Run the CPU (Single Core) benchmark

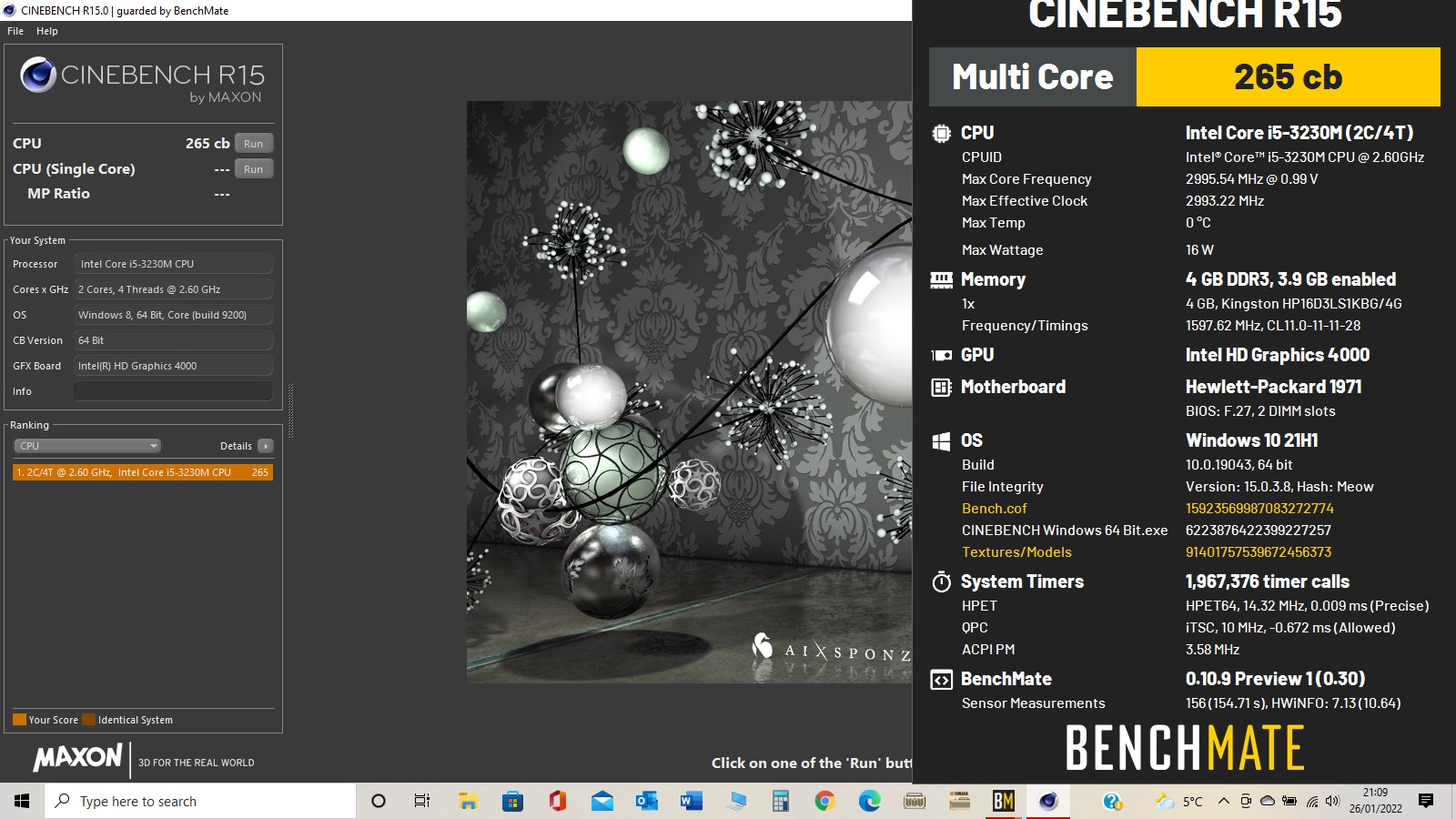point(254,169)
